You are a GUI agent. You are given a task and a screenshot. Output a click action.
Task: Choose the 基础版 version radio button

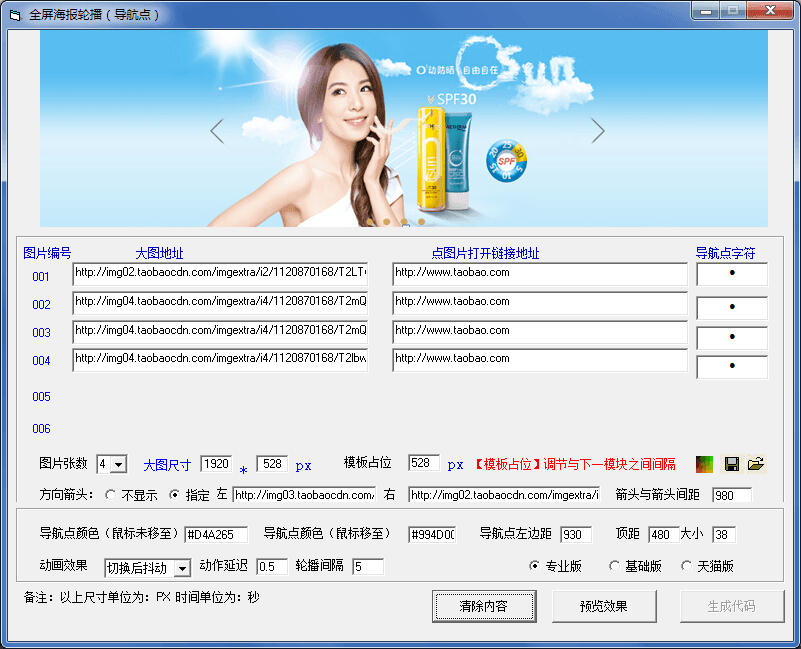(615, 567)
